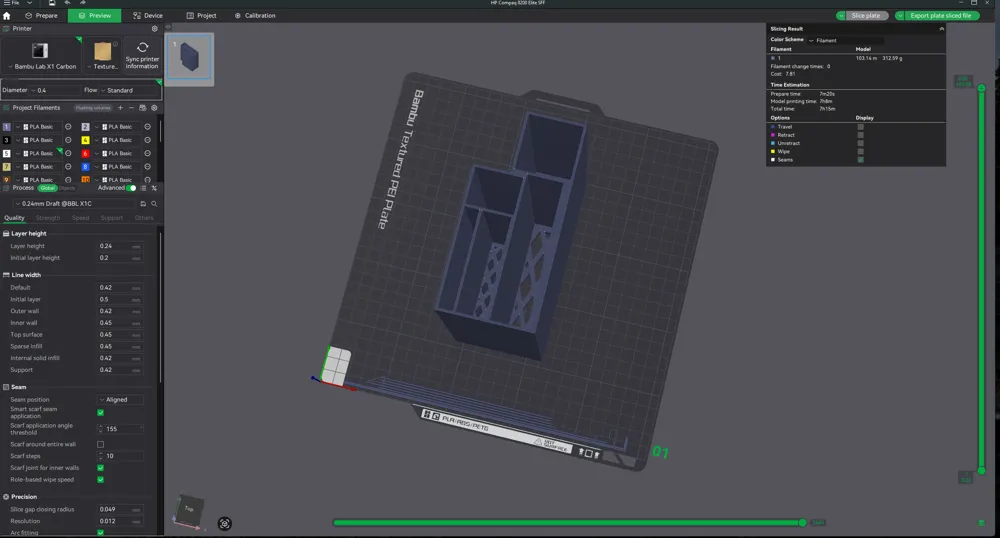
Task: Search process settings with magnifier icon
Action: (x=154, y=204)
